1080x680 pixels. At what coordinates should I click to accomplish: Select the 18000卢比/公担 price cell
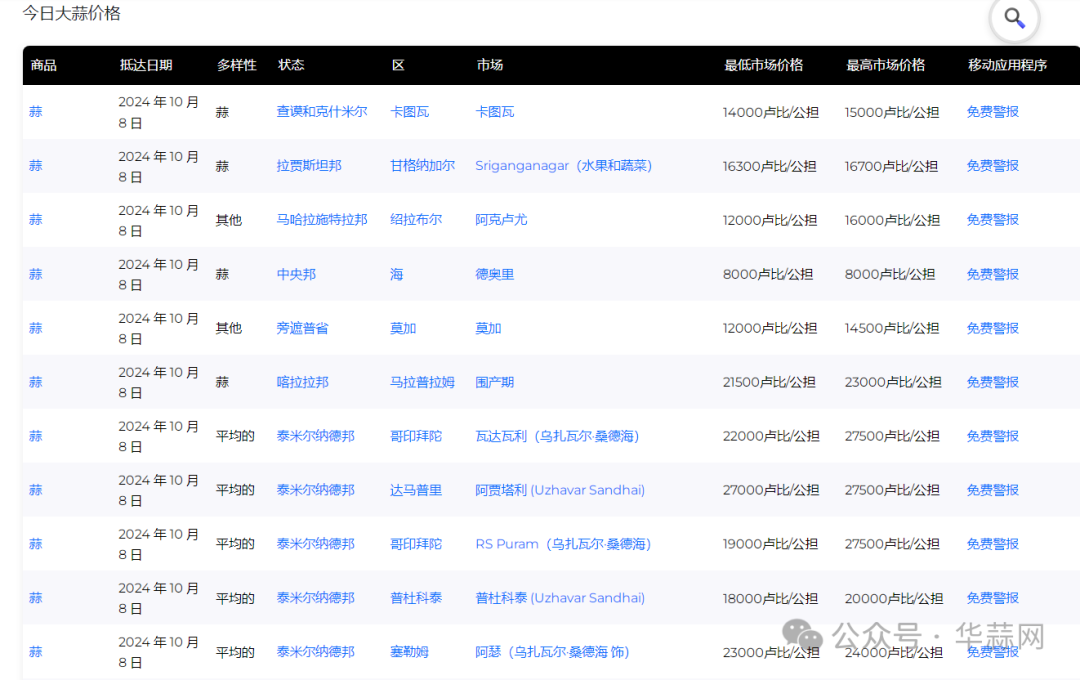point(770,598)
